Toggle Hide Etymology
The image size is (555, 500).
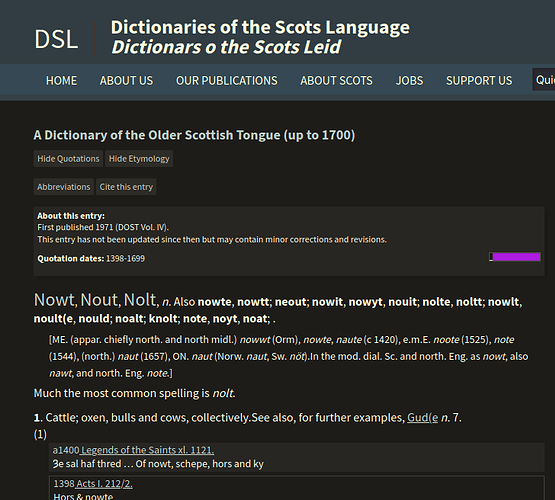tap(139, 159)
